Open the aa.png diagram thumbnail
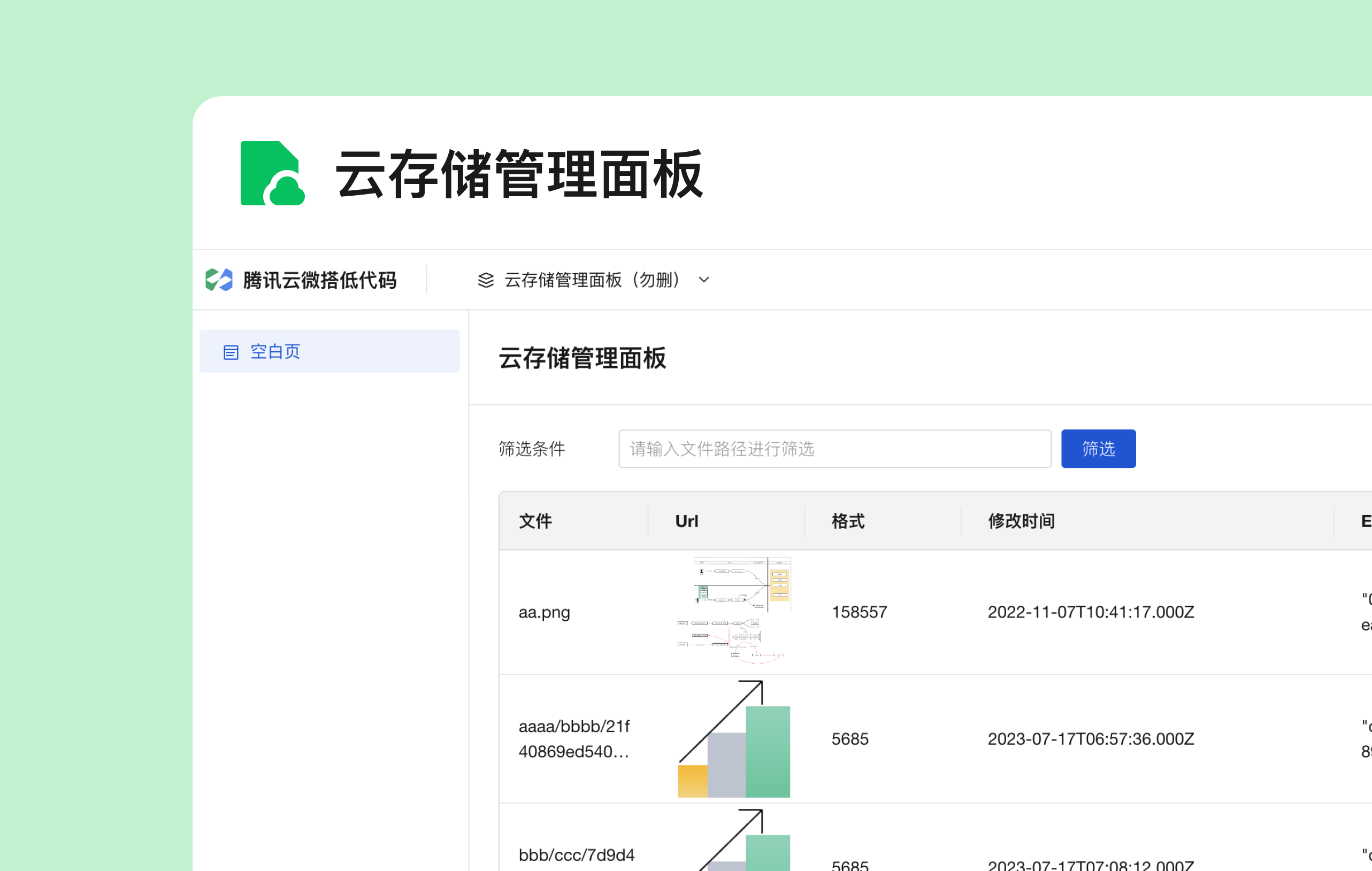 [734, 611]
